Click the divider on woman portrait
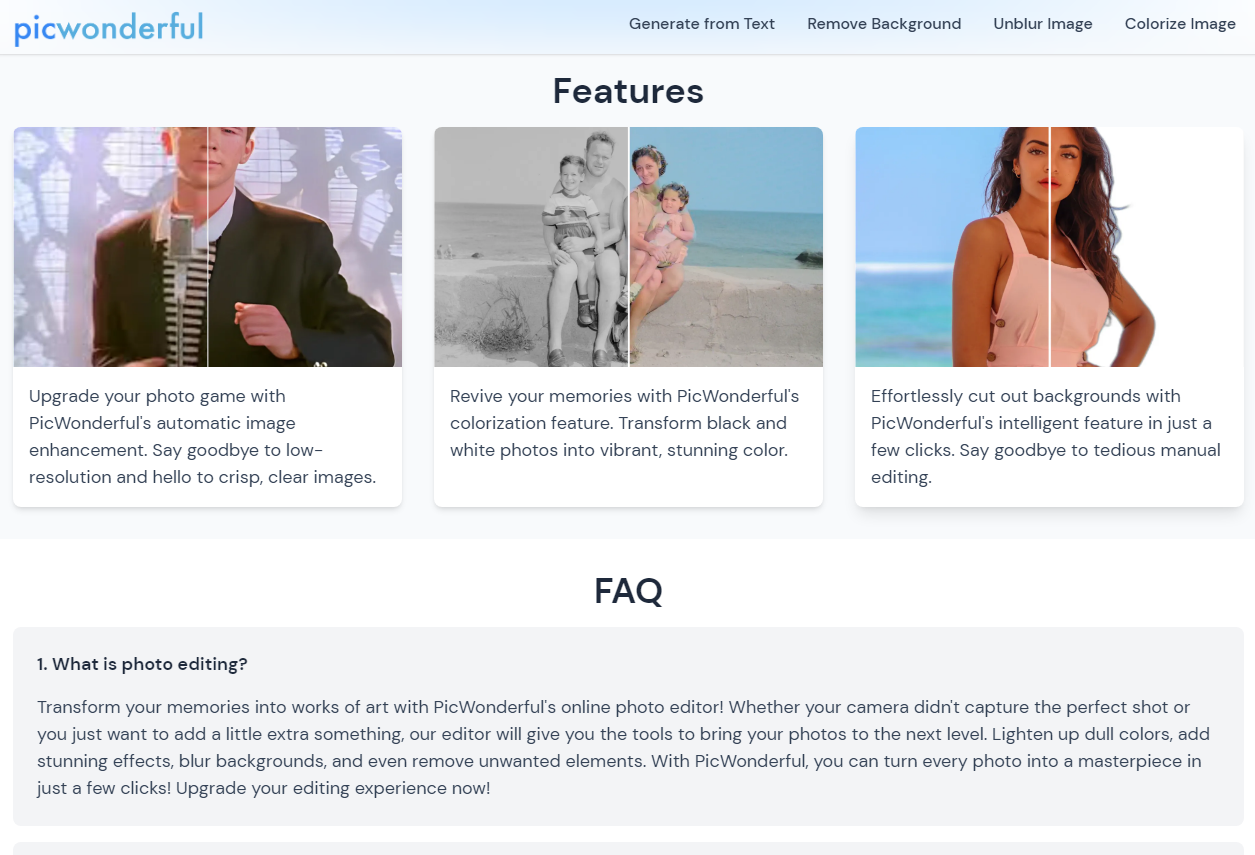Screen dimensions: 1255x855 click(x=1050, y=247)
